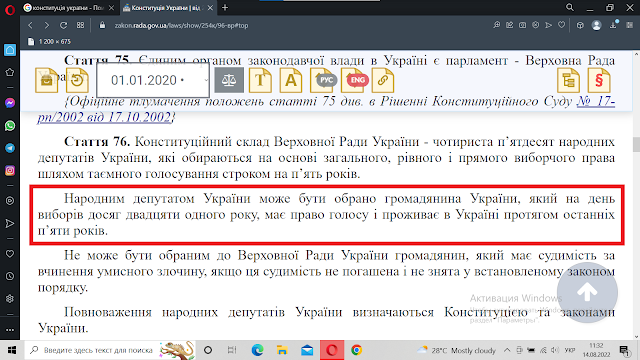The width and height of the screenshot is (640, 360).
Task: Open File Explorer from the taskbar
Action: pos(282,350)
